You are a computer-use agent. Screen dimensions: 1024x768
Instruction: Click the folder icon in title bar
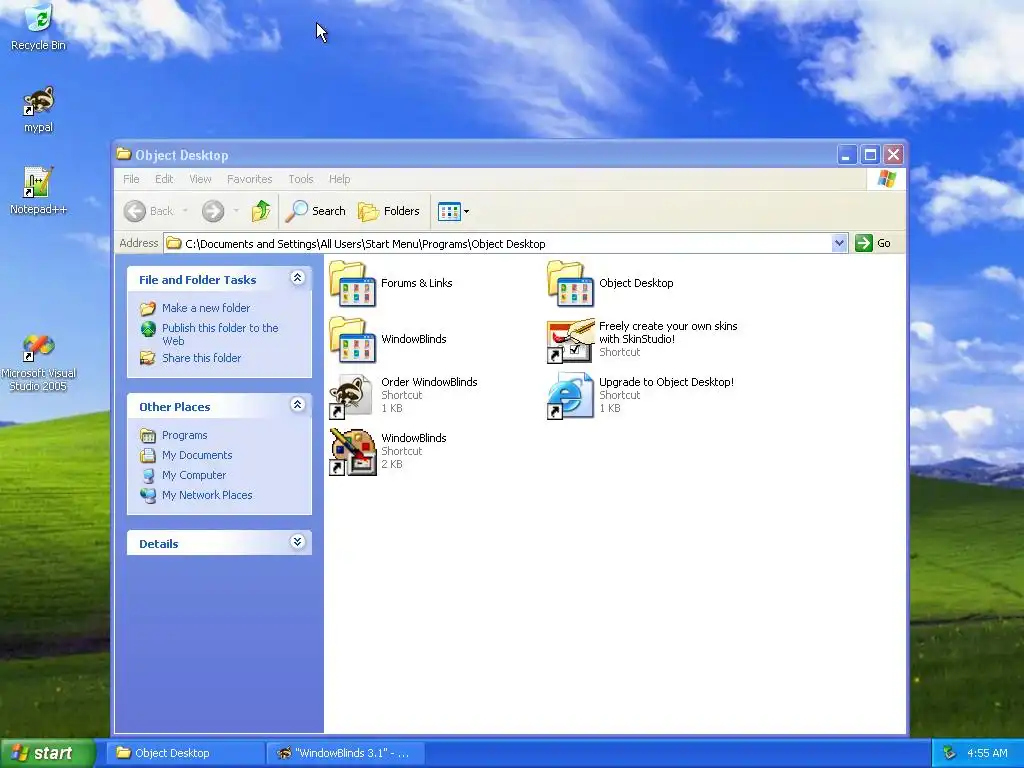pyautogui.click(x=123, y=154)
